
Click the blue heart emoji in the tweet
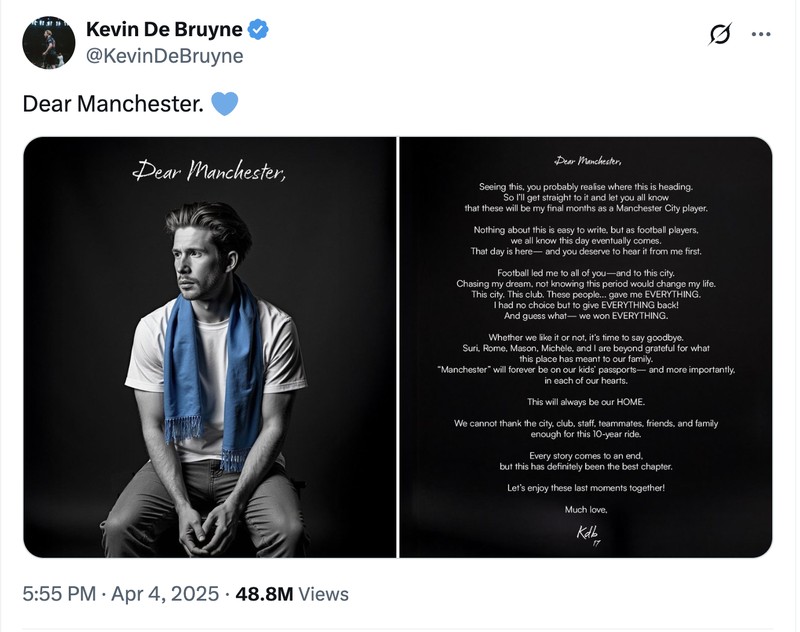[x=224, y=103]
